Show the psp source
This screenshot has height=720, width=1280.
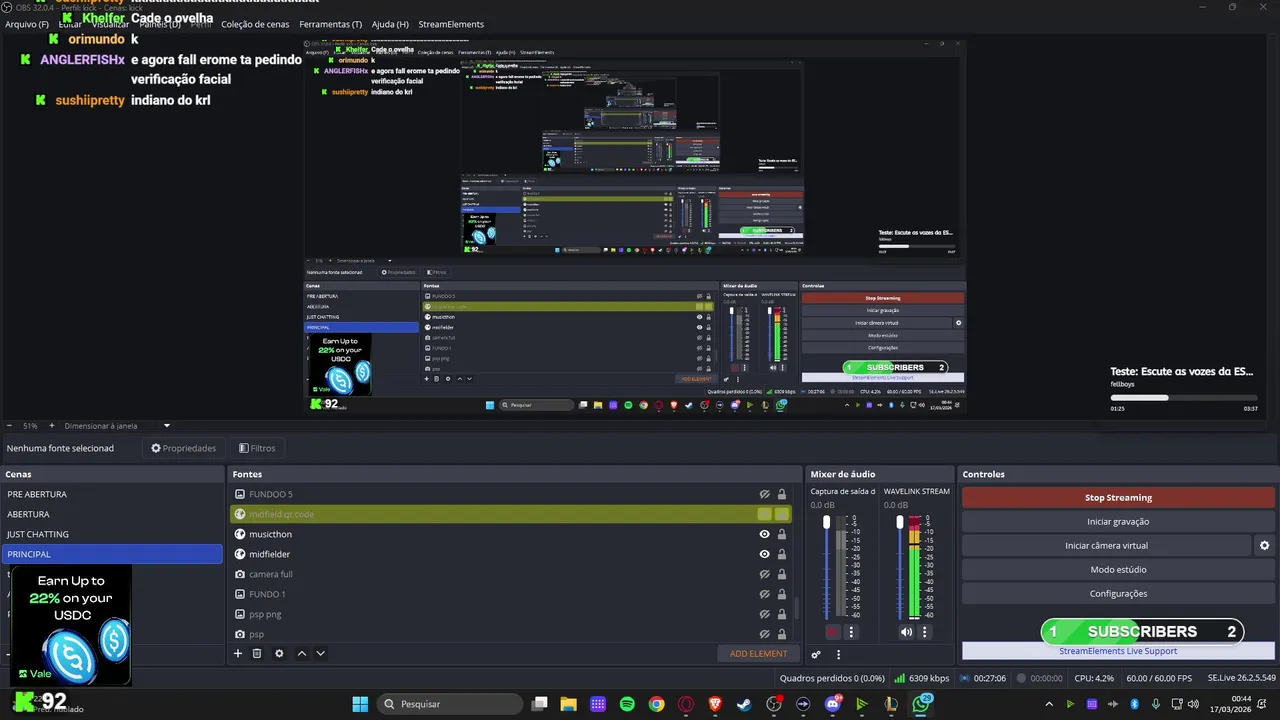point(764,634)
